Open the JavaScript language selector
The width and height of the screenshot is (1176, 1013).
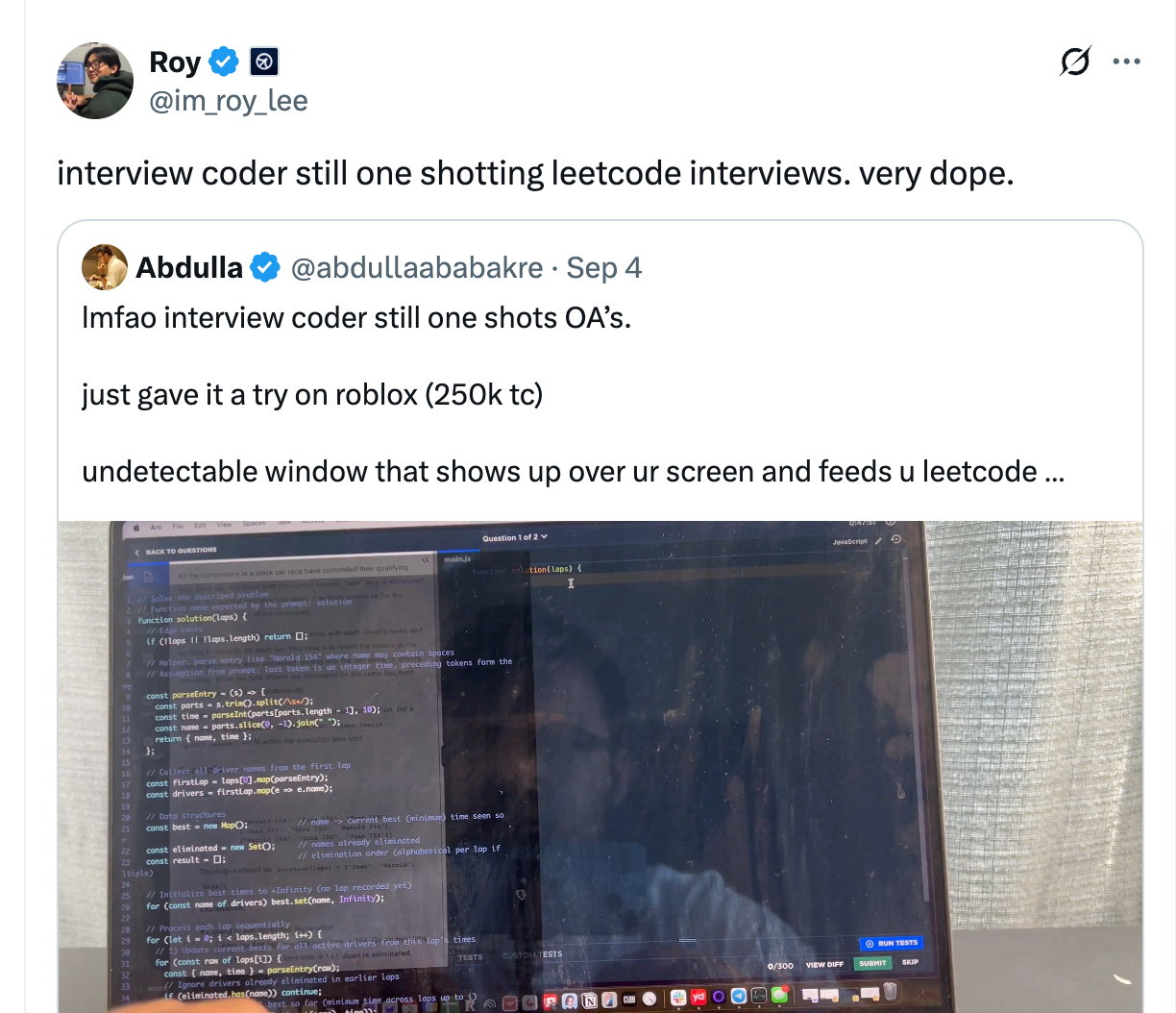849,541
